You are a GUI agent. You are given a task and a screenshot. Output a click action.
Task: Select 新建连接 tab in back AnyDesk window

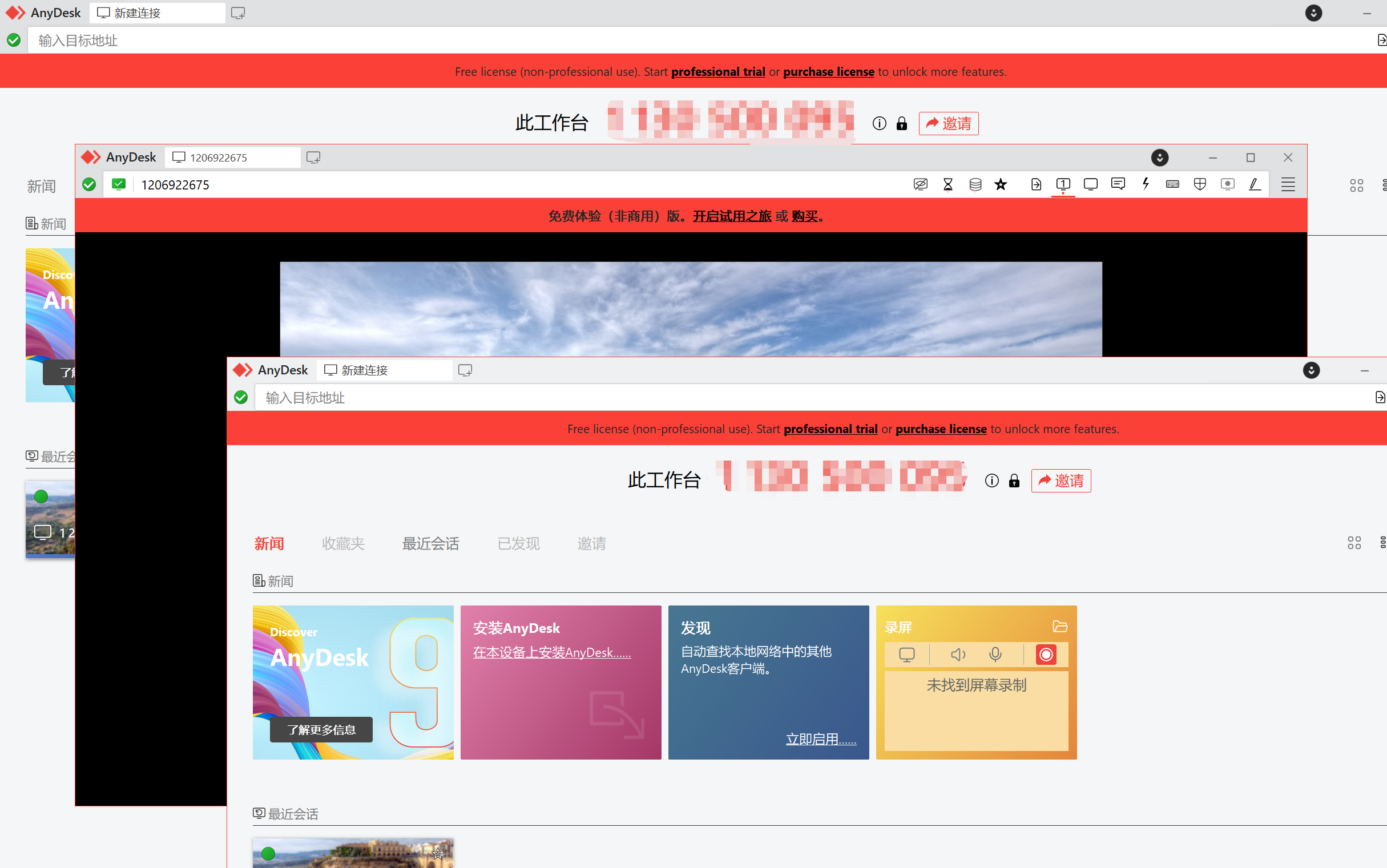(158, 13)
